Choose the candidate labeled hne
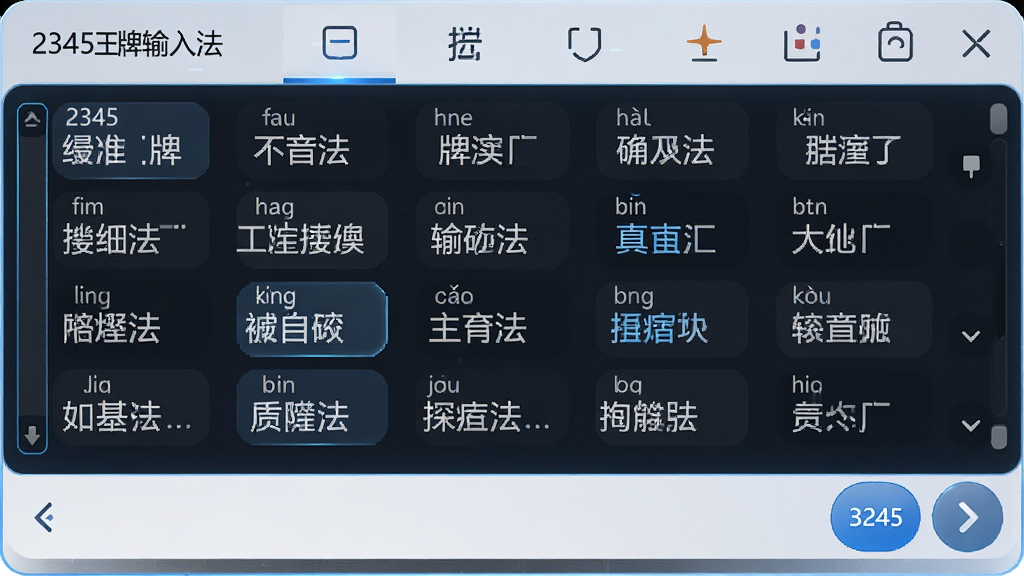Viewport: 1024px width, 576px height. point(492,140)
